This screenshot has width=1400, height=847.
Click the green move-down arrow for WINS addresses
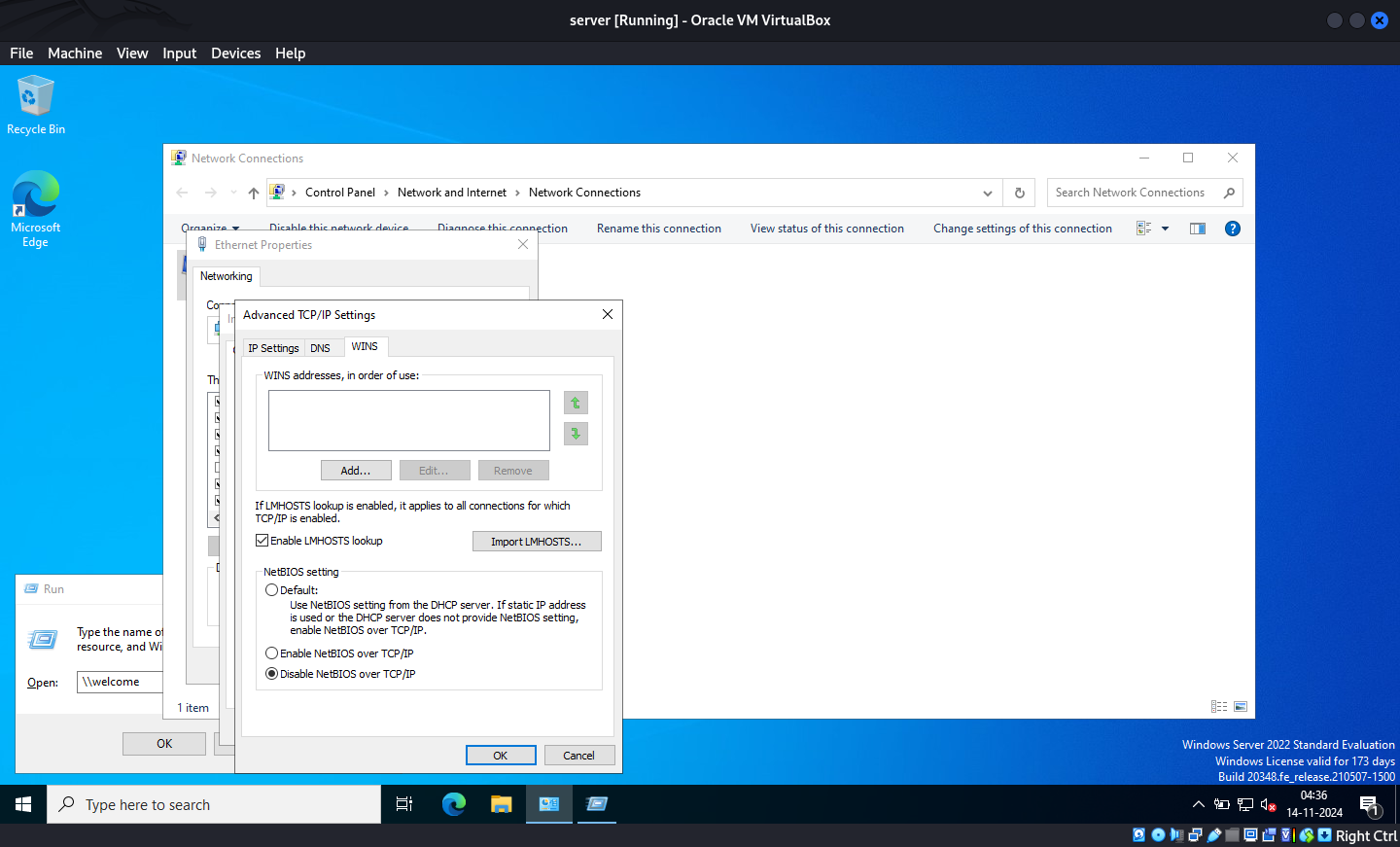coord(576,434)
